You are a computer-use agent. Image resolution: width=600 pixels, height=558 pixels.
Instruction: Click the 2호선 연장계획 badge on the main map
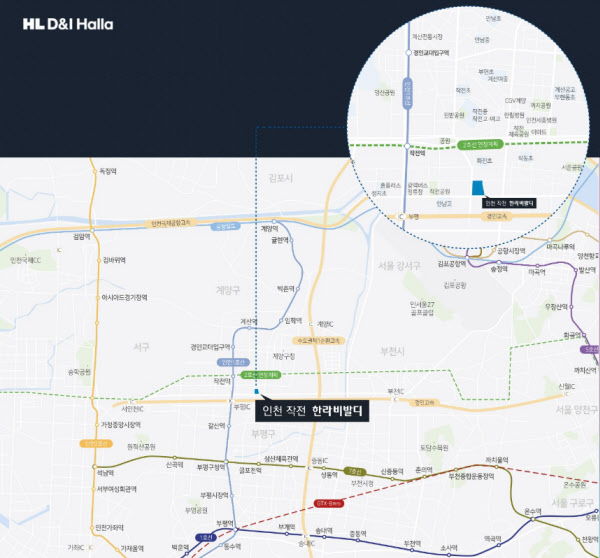click(x=261, y=375)
